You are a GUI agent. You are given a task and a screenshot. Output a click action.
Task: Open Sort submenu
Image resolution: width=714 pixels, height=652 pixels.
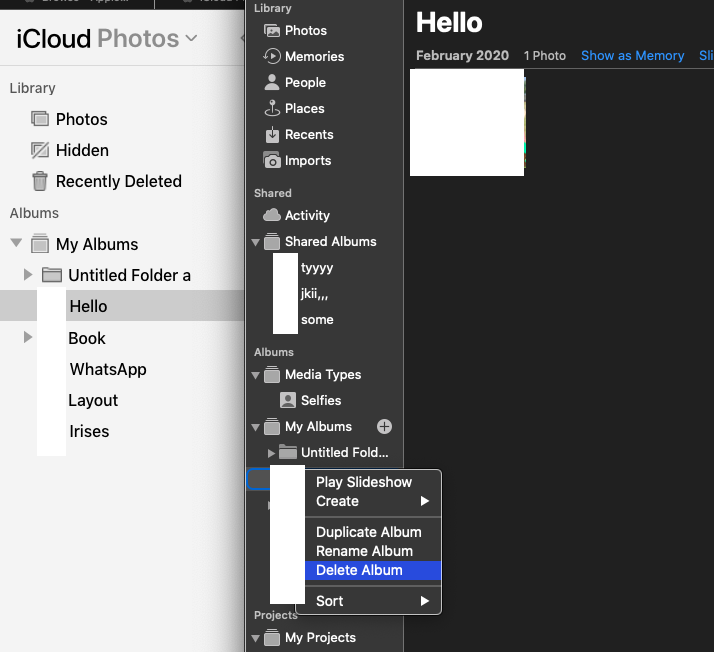pyautogui.click(x=373, y=601)
